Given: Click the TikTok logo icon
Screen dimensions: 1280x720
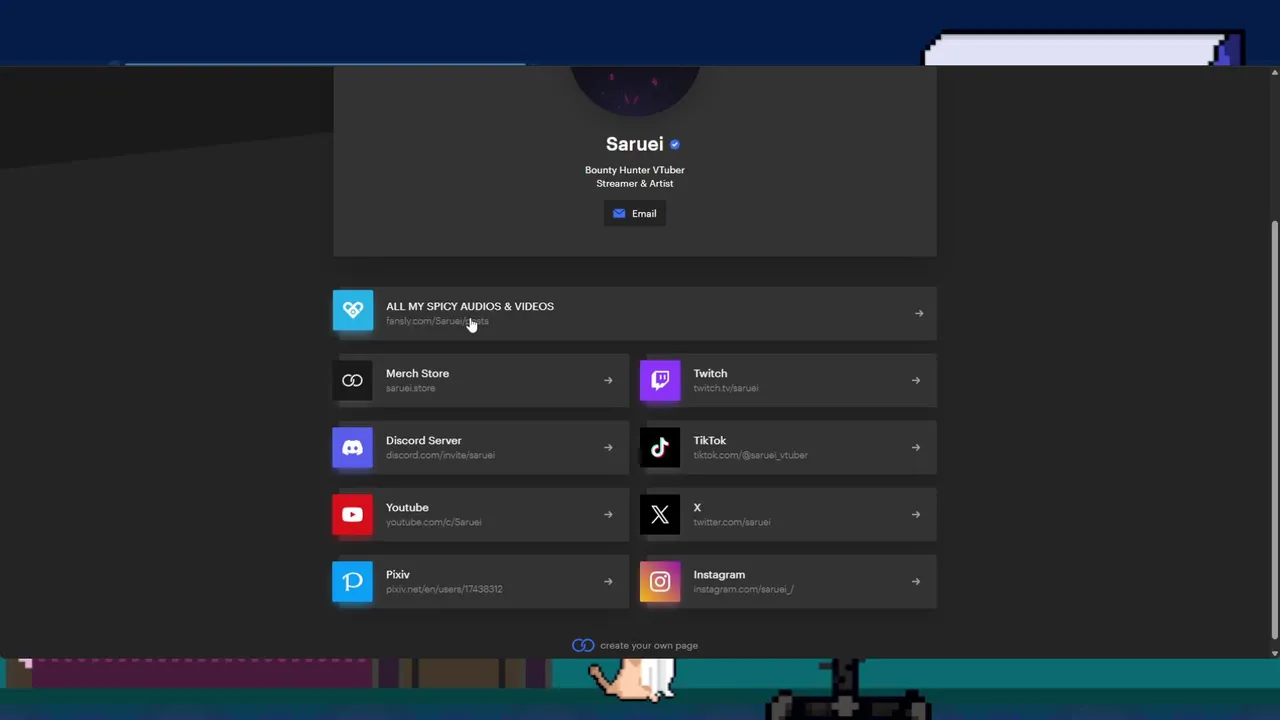Looking at the screenshot, I should point(660,447).
